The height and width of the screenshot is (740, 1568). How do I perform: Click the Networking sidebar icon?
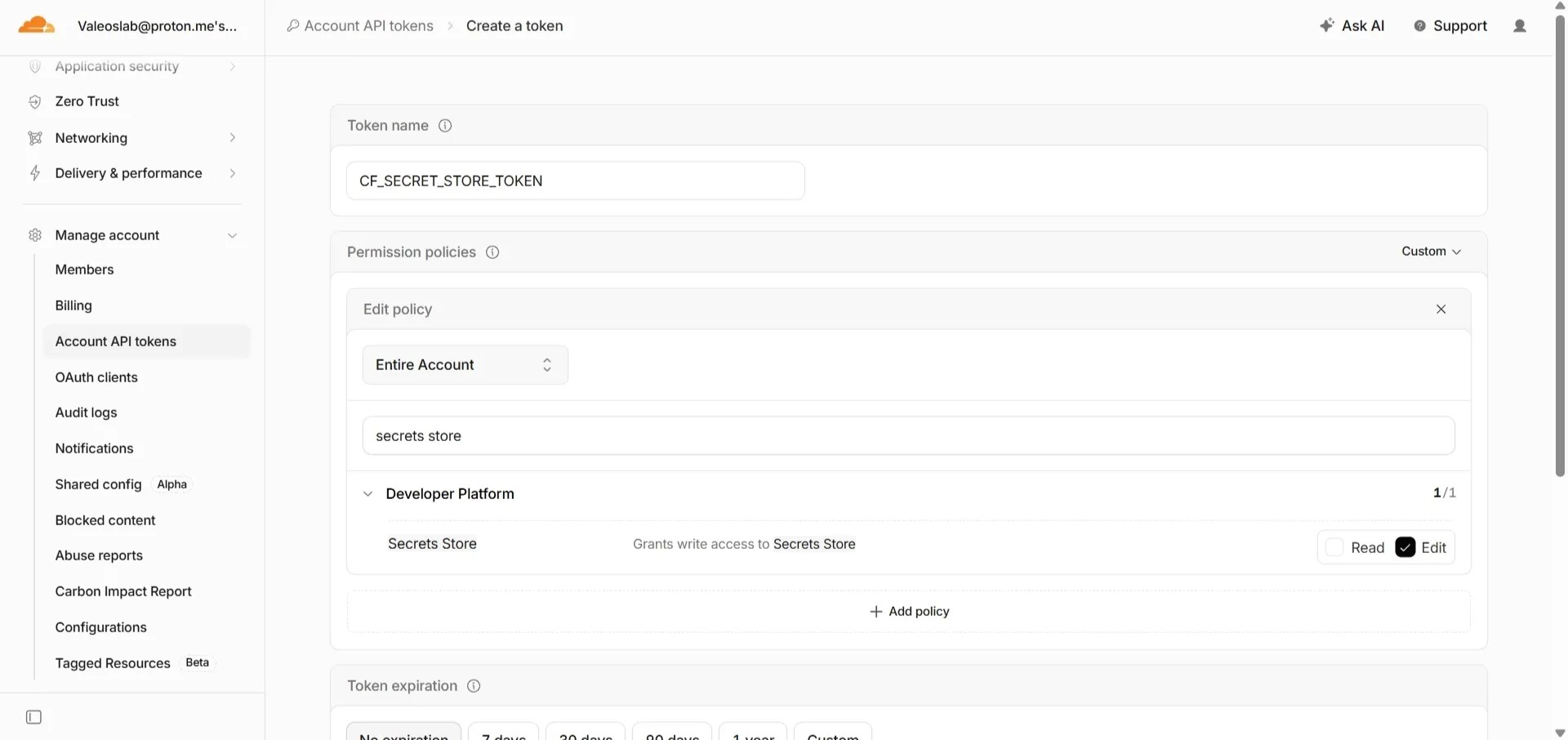(x=35, y=138)
